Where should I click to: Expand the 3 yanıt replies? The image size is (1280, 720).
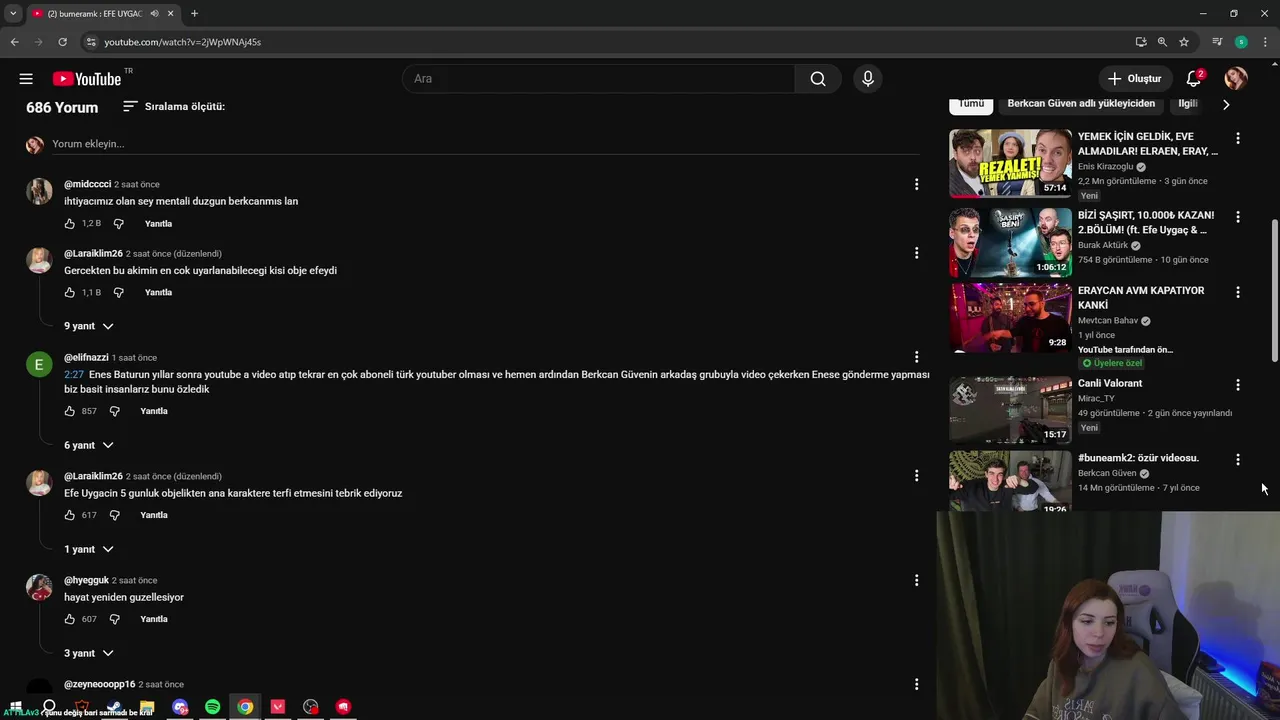click(89, 653)
